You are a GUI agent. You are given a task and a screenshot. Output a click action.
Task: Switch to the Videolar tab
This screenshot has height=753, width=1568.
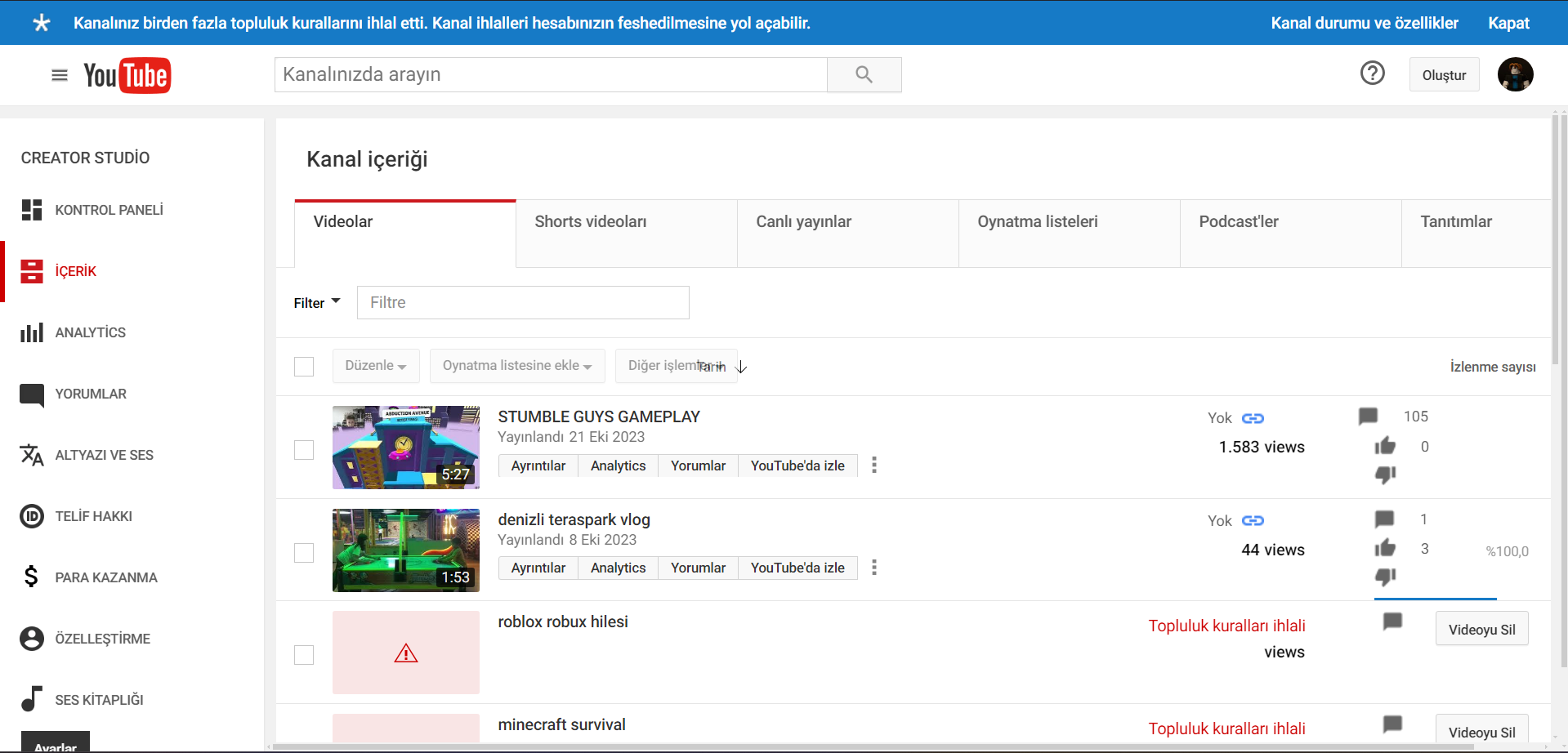click(405, 234)
